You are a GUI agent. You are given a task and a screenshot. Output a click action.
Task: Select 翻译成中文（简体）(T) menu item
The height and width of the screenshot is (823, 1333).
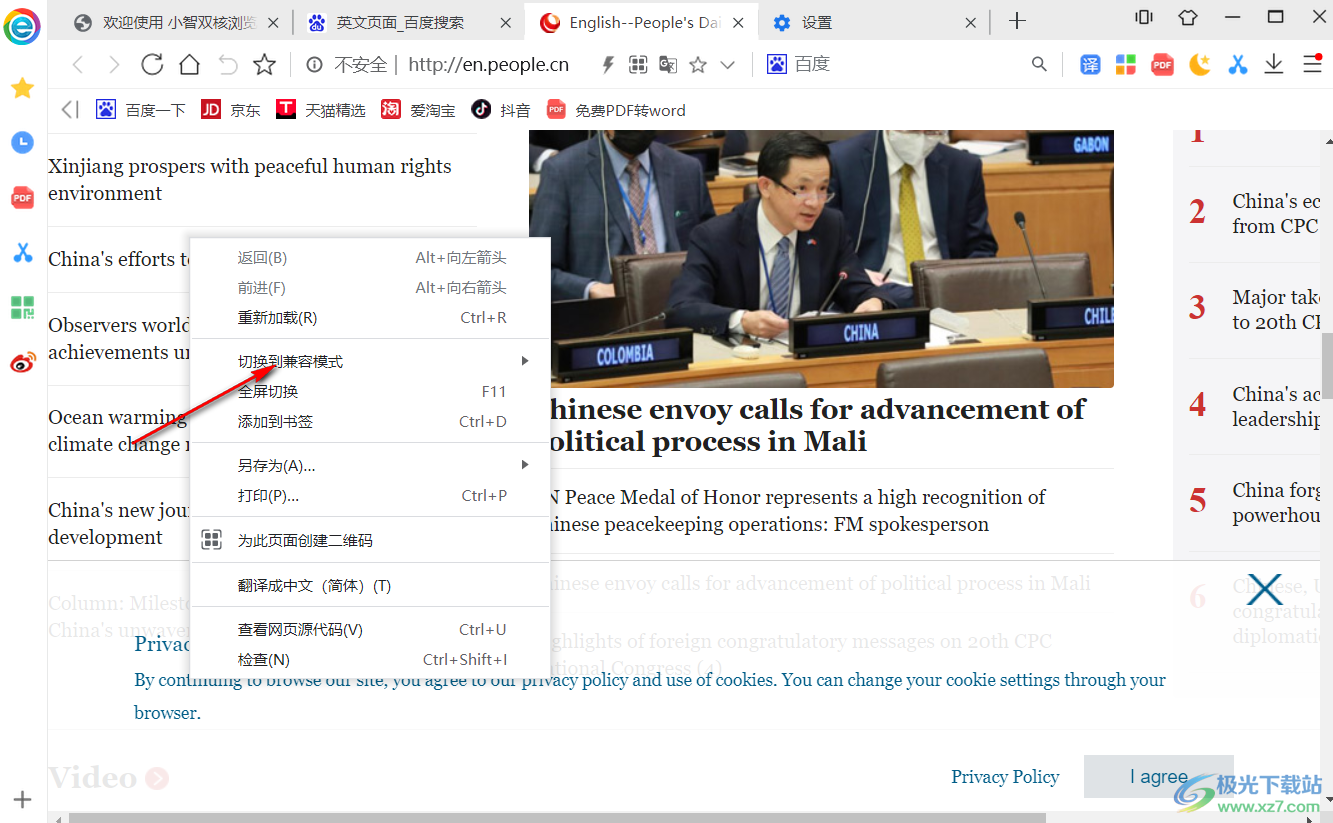371,585
